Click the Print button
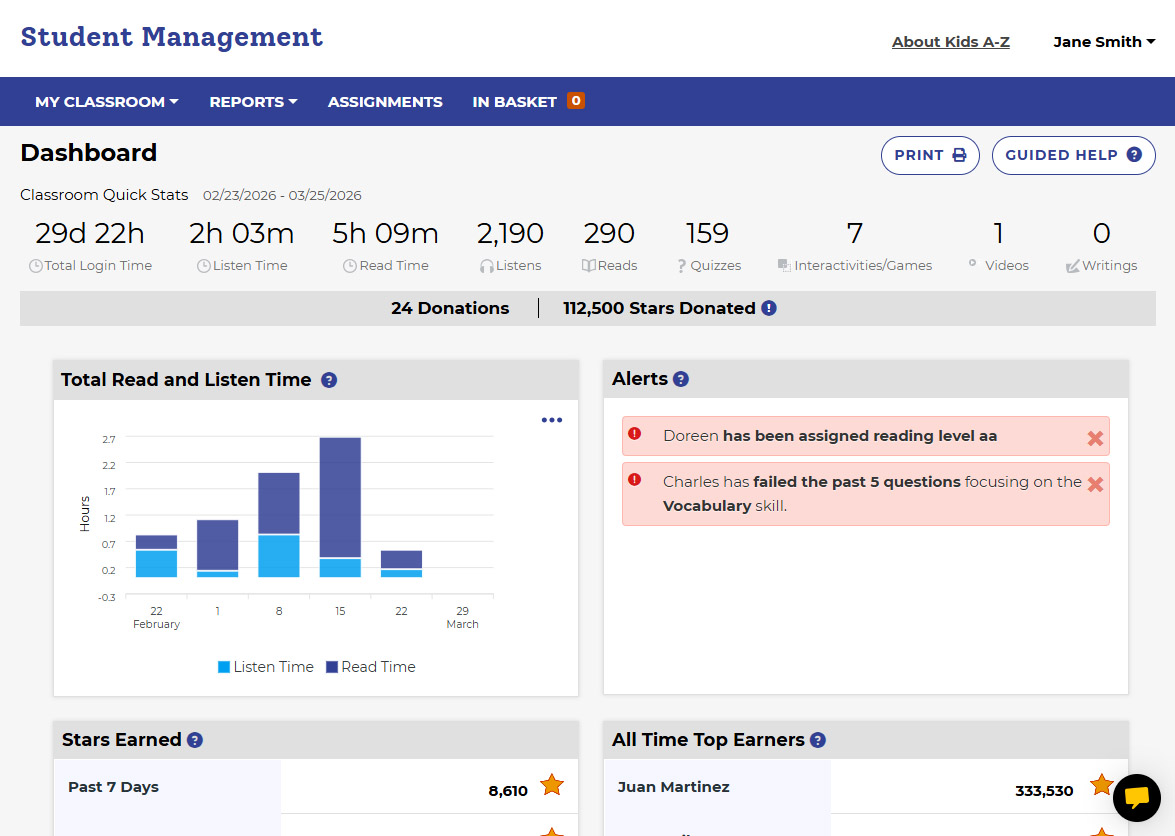Image resolution: width=1175 pixels, height=836 pixels. (929, 155)
